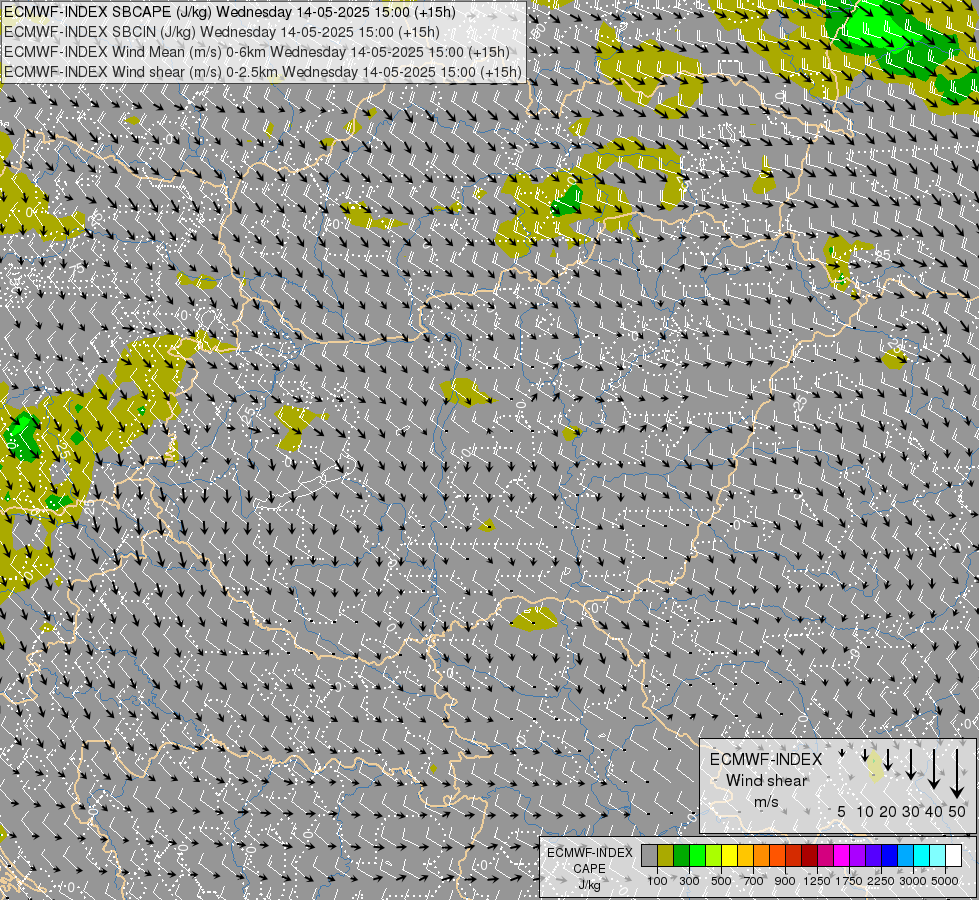
Task: Select the lime yellow-green CAPE legend swatch
Action: coord(713,855)
